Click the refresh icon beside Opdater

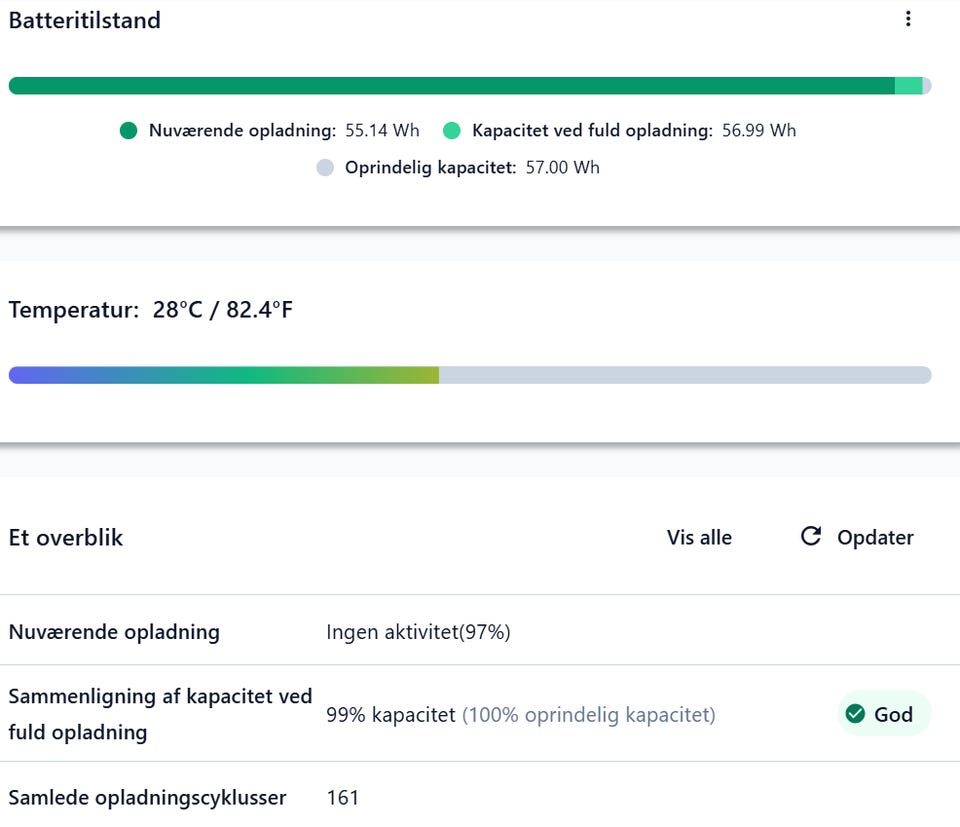[811, 537]
